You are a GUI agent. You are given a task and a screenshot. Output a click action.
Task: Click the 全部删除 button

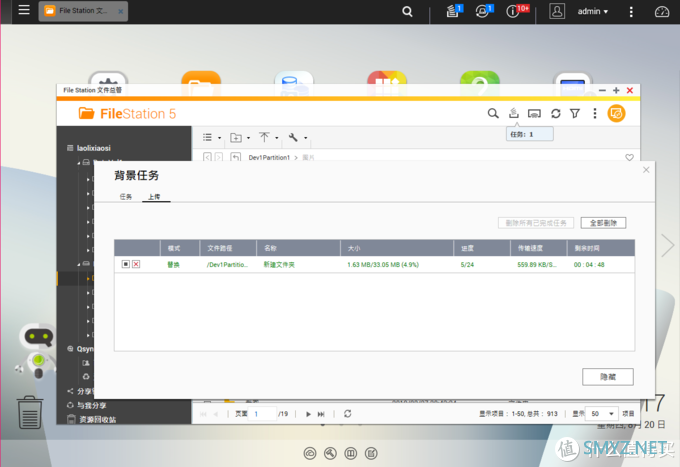pyautogui.click(x=603, y=223)
